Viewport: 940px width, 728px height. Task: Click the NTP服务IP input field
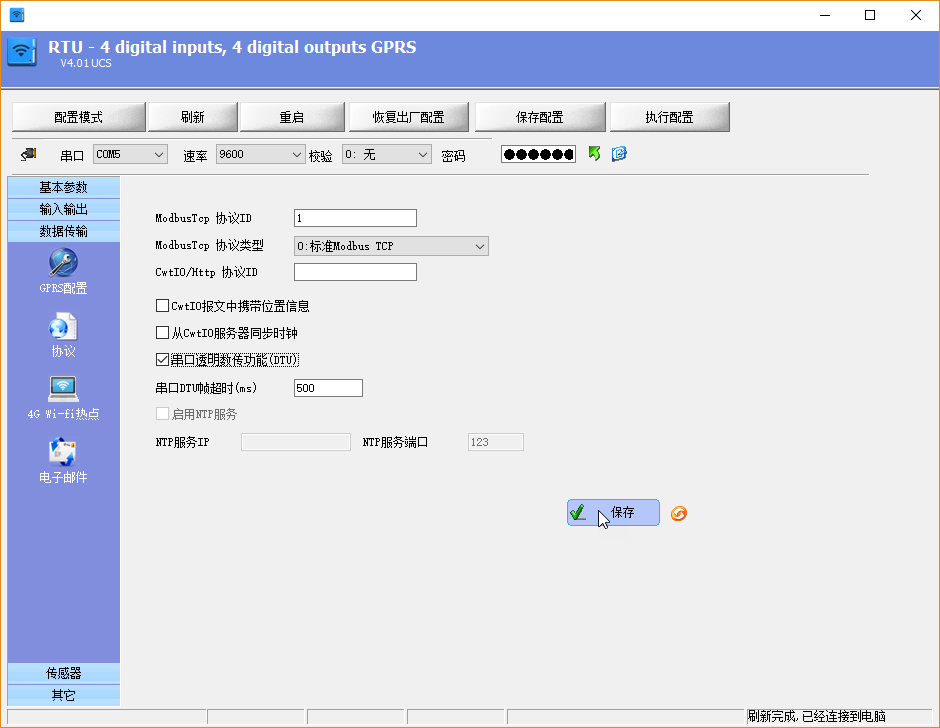pos(296,442)
